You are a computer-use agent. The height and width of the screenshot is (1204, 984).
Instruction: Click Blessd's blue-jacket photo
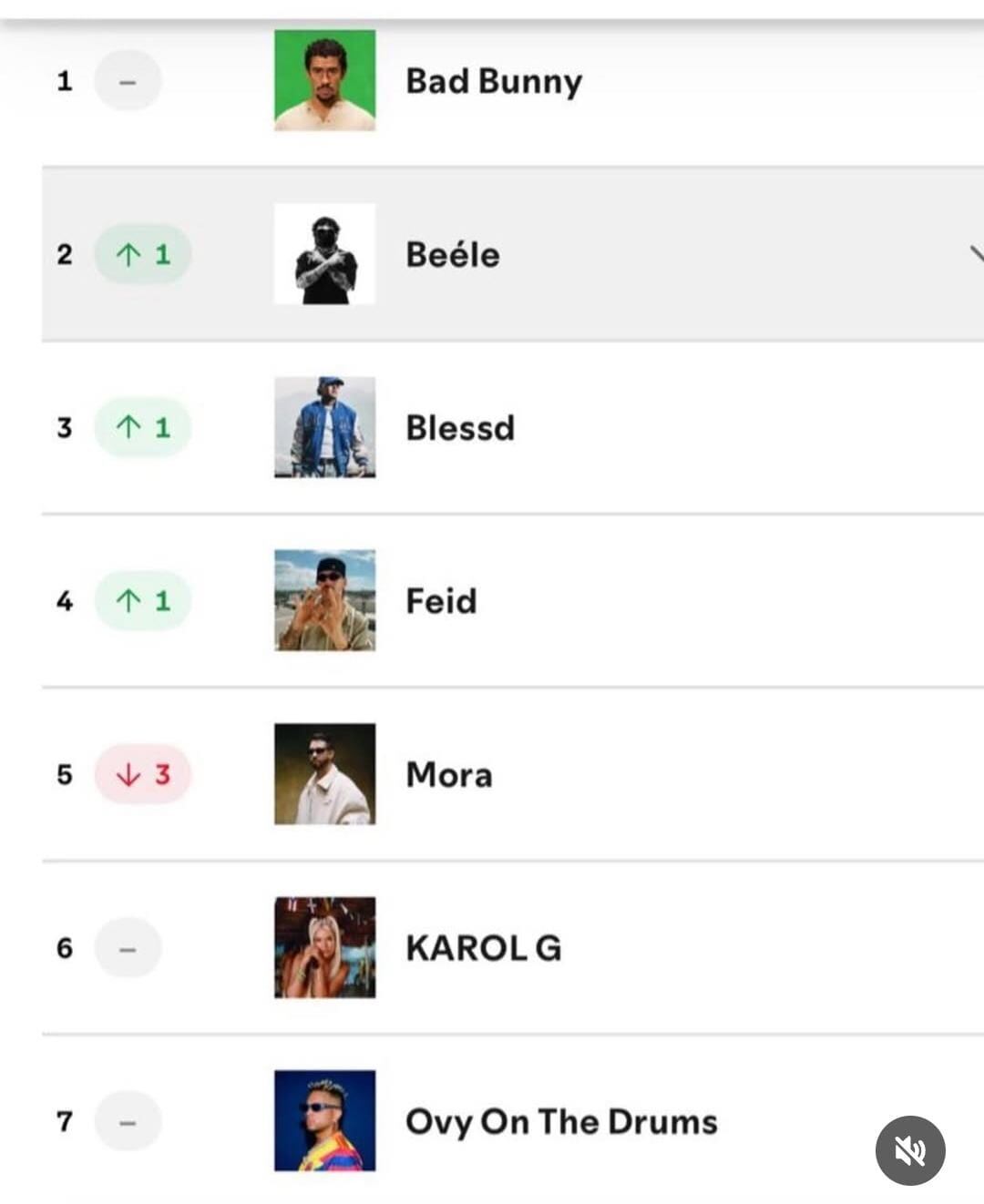[x=325, y=427]
